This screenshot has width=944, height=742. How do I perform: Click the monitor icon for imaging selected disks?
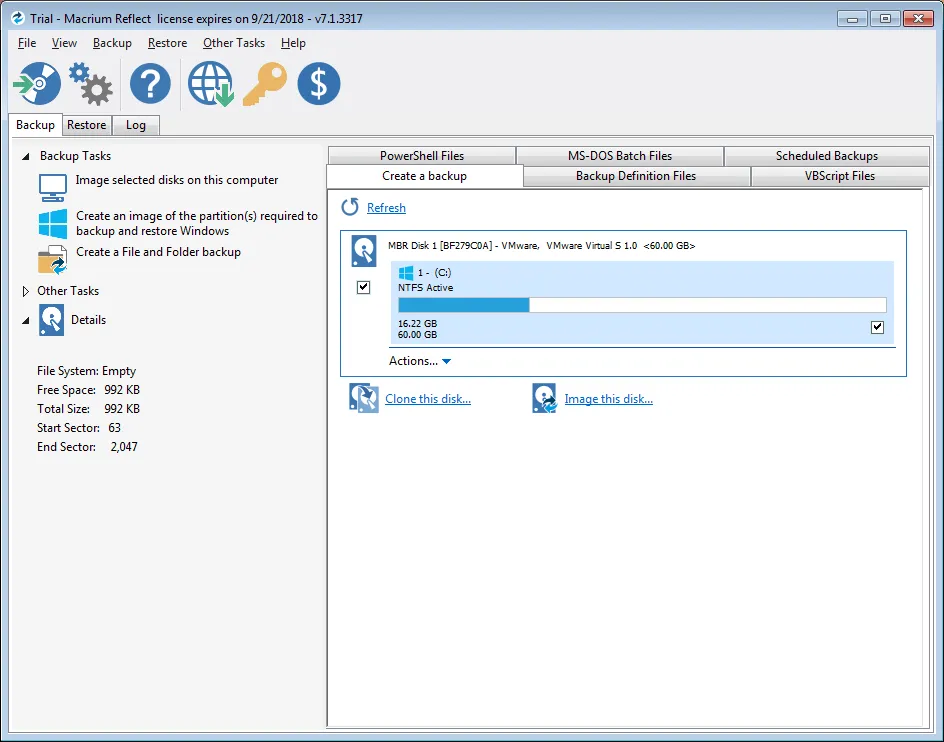point(53,187)
